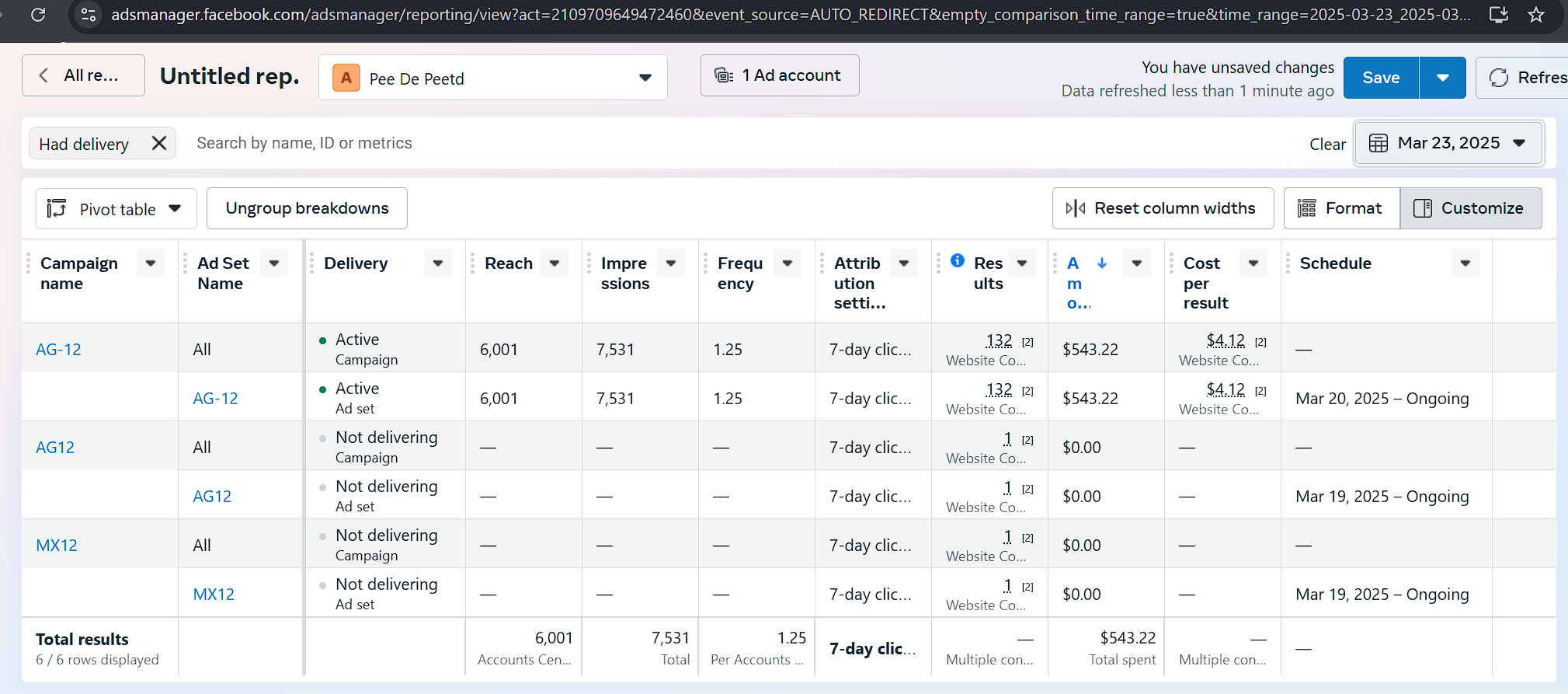Open the Customize columns panel
Image resolution: width=1568 pixels, height=694 pixels.
click(x=1470, y=208)
